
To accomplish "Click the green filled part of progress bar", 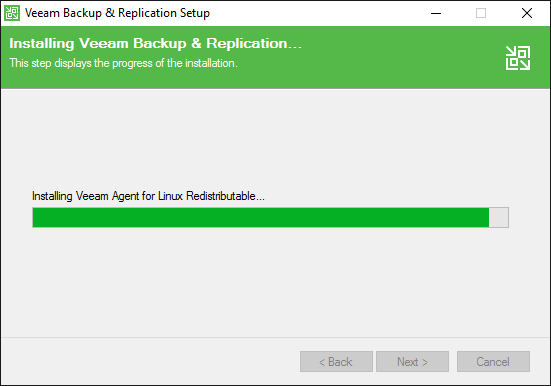I will pos(261,217).
